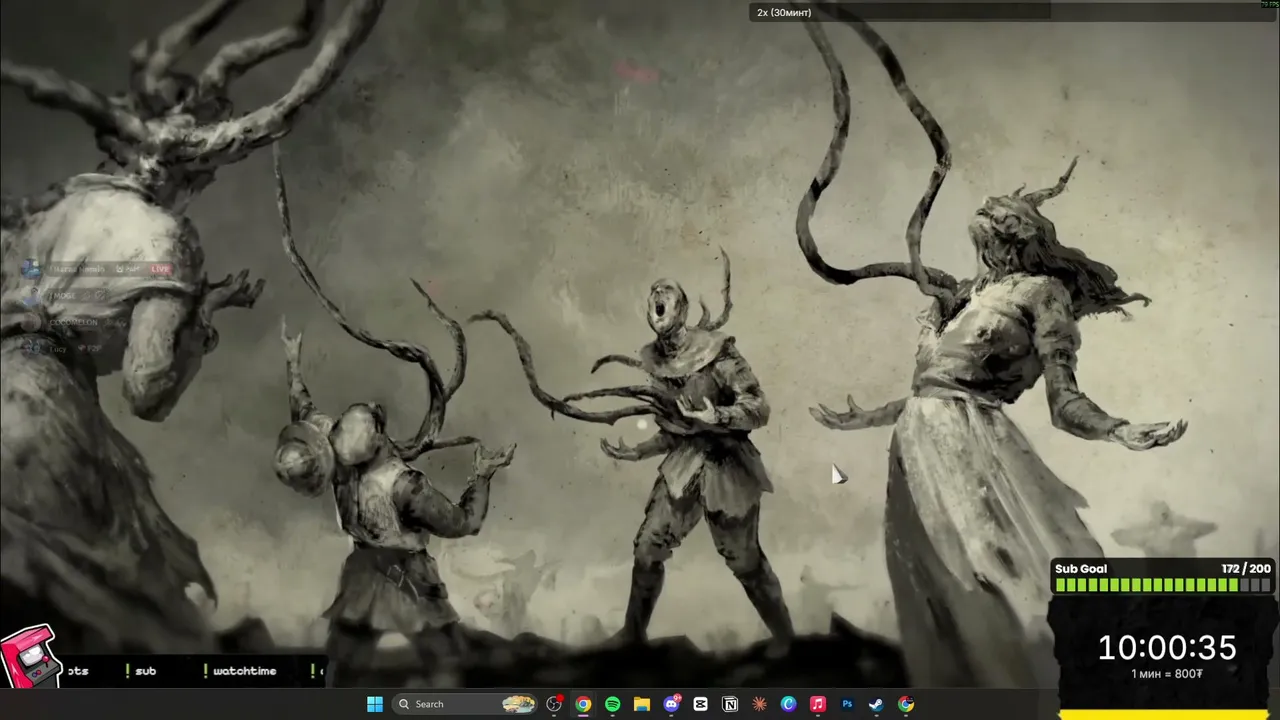Image resolution: width=1280 pixels, height=720 pixels.
Task: Click the 172 / 200 sub count
Action: click(x=1246, y=569)
